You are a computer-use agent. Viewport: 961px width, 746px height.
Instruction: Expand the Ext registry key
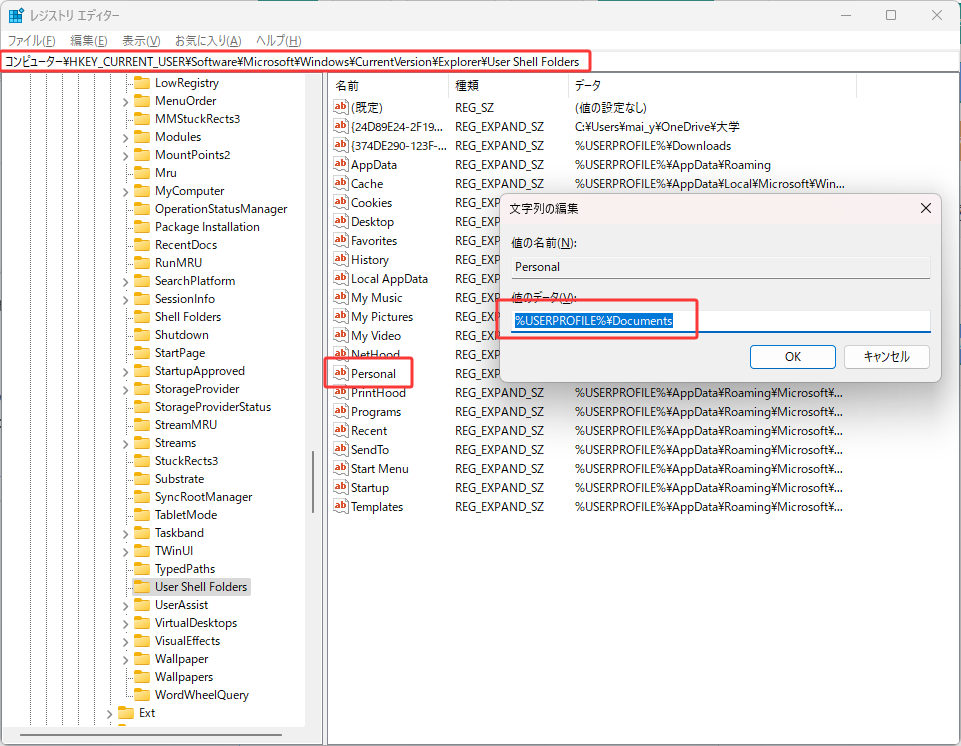click(x=109, y=712)
